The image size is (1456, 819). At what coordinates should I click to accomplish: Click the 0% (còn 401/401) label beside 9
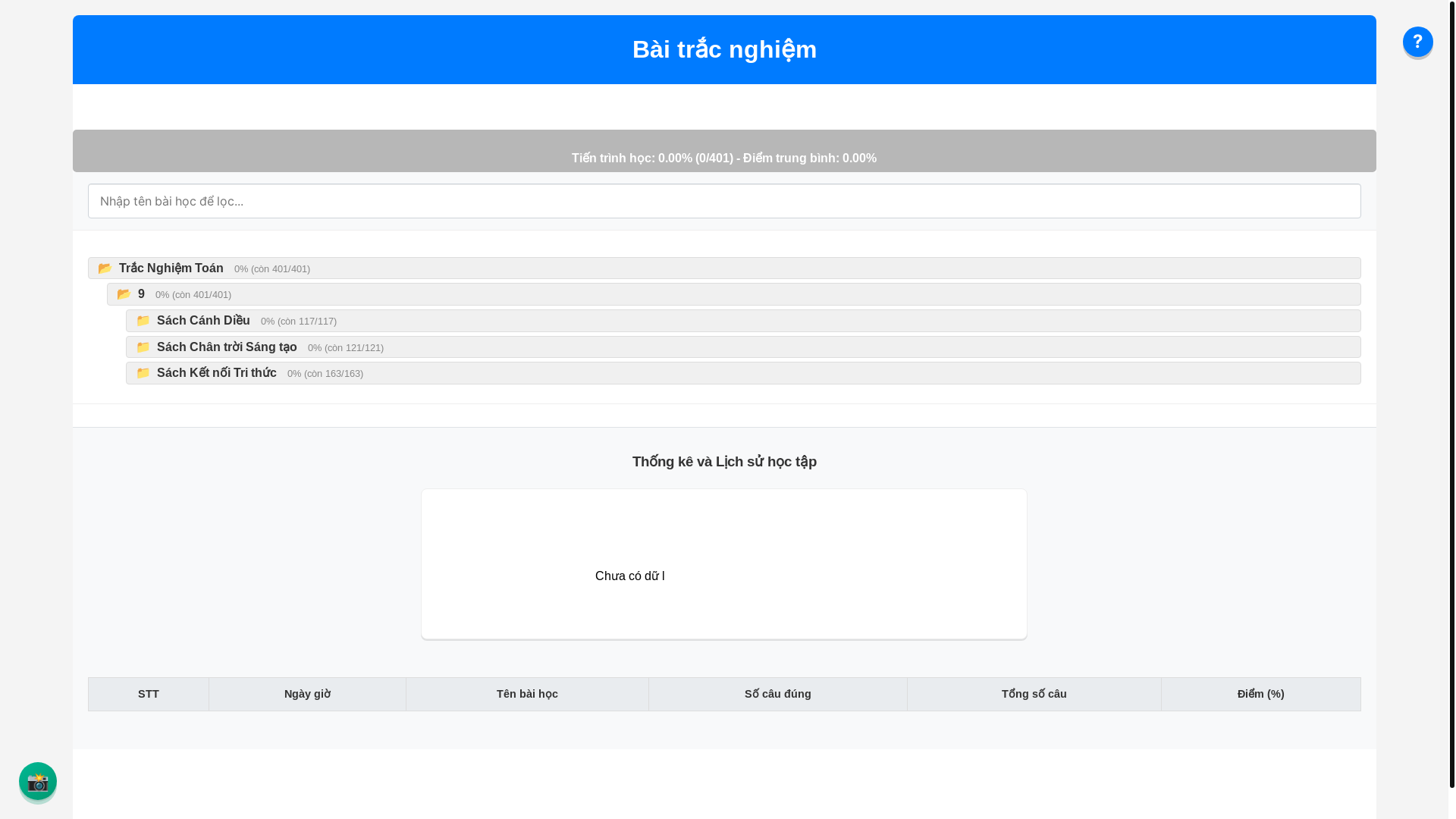point(193,295)
